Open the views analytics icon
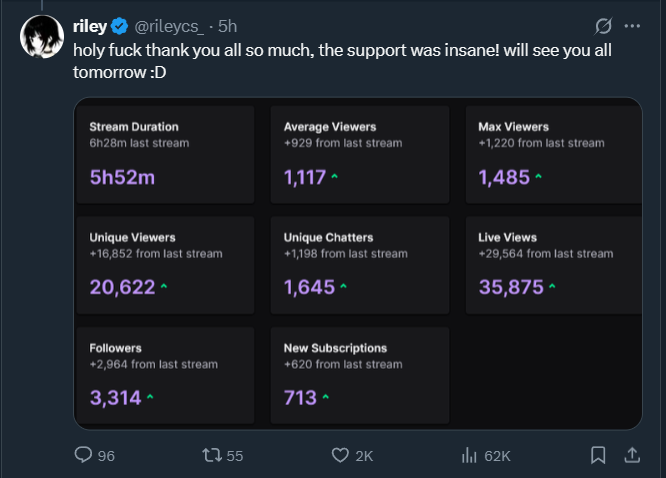Image resolution: width=666 pixels, height=478 pixels. pos(468,455)
